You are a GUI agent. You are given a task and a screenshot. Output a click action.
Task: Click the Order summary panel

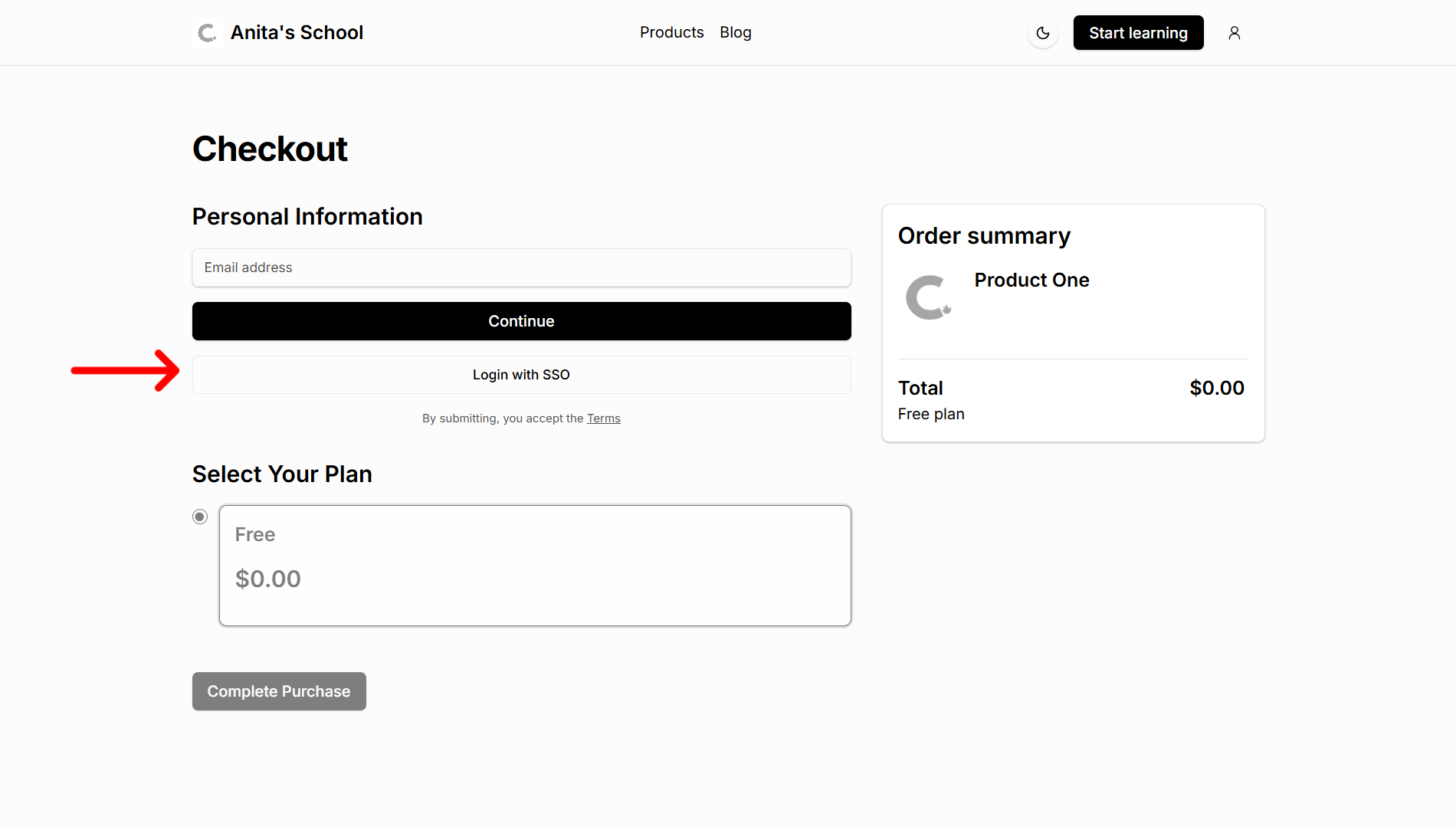(x=1072, y=322)
